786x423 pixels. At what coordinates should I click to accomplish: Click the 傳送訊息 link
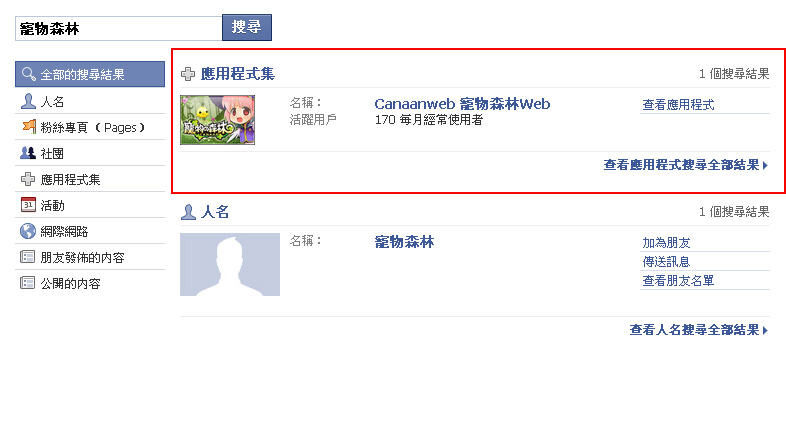tap(666, 262)
